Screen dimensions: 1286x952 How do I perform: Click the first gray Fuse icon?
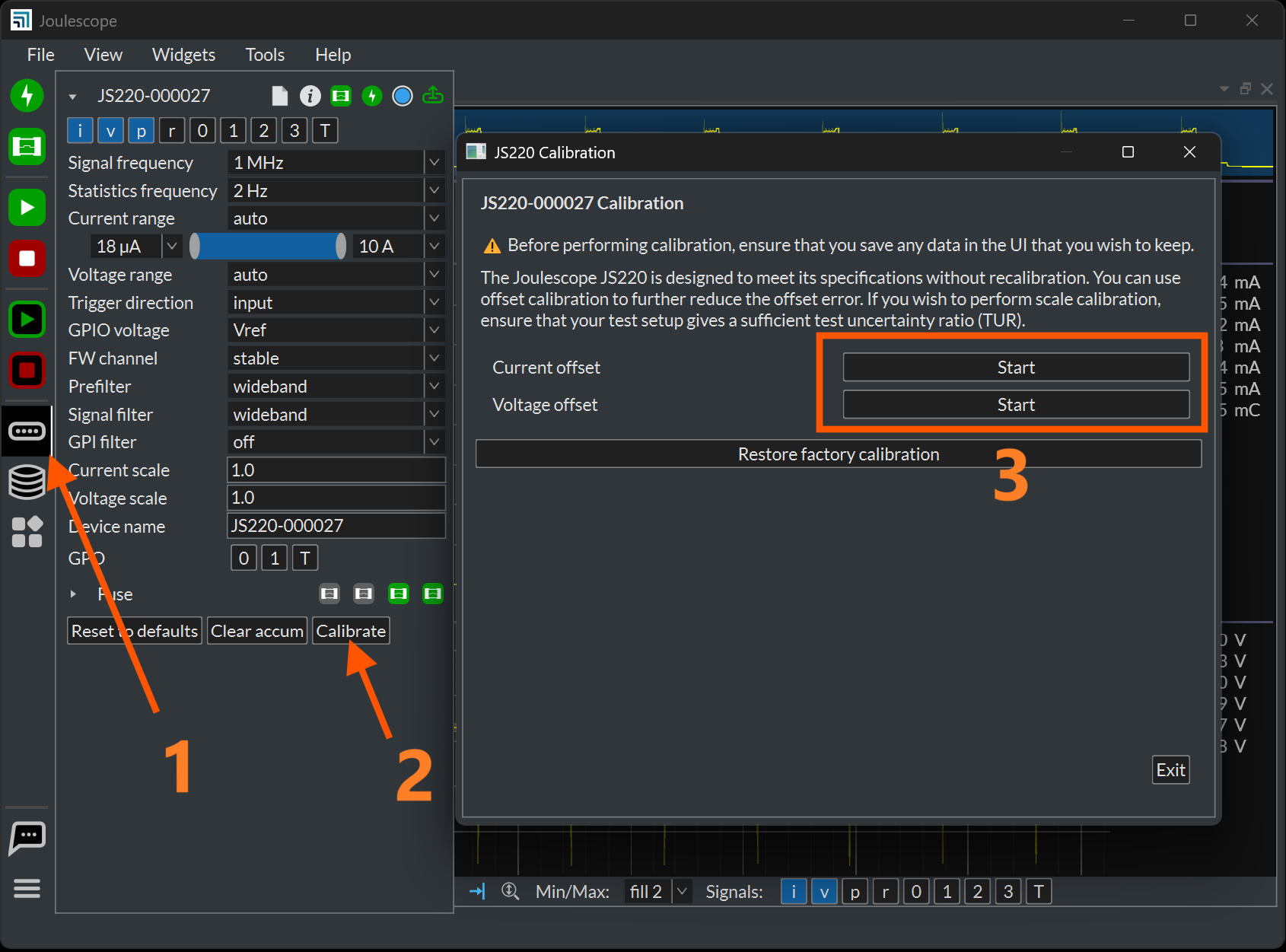click(x=329, y=594)
